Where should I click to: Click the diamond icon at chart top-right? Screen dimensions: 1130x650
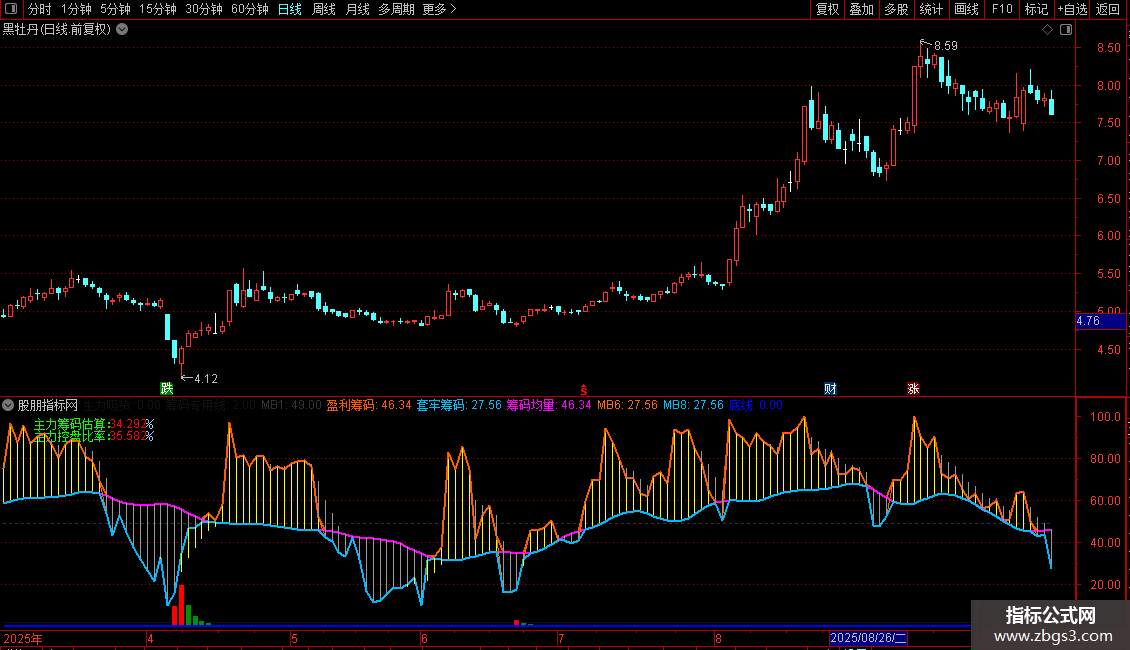[1047, 30]
